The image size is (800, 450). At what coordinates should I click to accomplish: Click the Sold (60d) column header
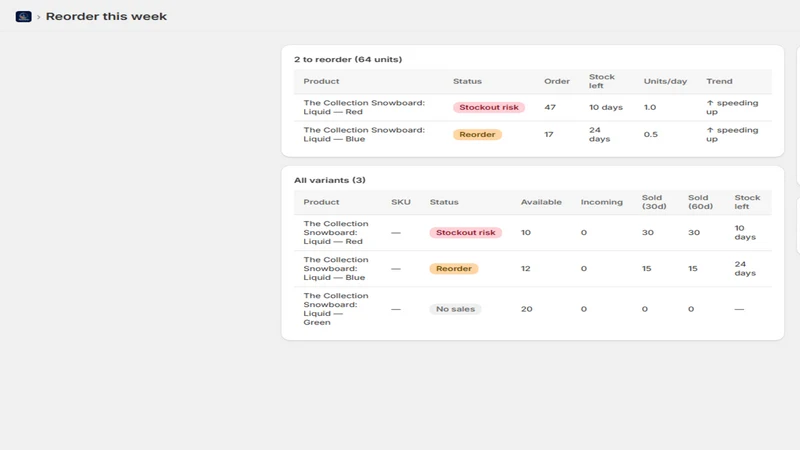[700, 202]
